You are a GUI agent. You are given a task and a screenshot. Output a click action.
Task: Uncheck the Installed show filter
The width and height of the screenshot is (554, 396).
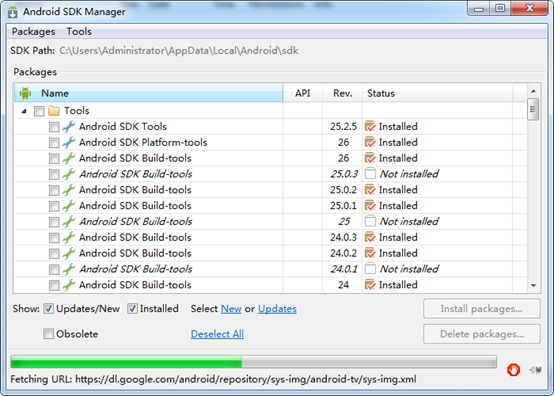click(132, 309)
